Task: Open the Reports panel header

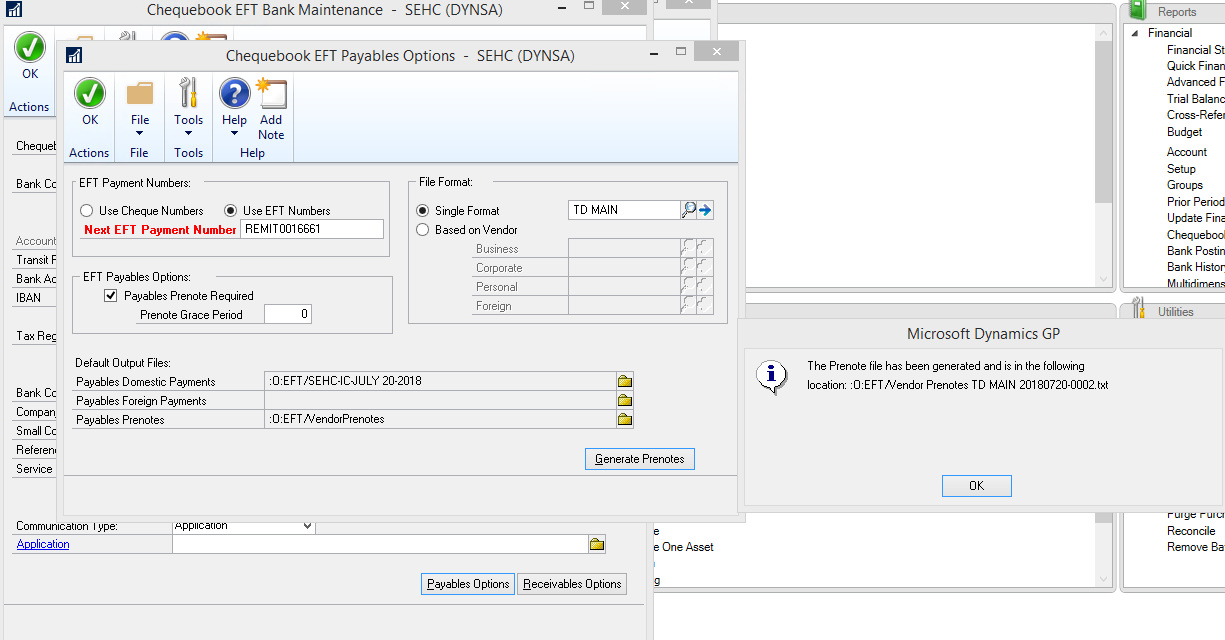Action: [1176, 11]
